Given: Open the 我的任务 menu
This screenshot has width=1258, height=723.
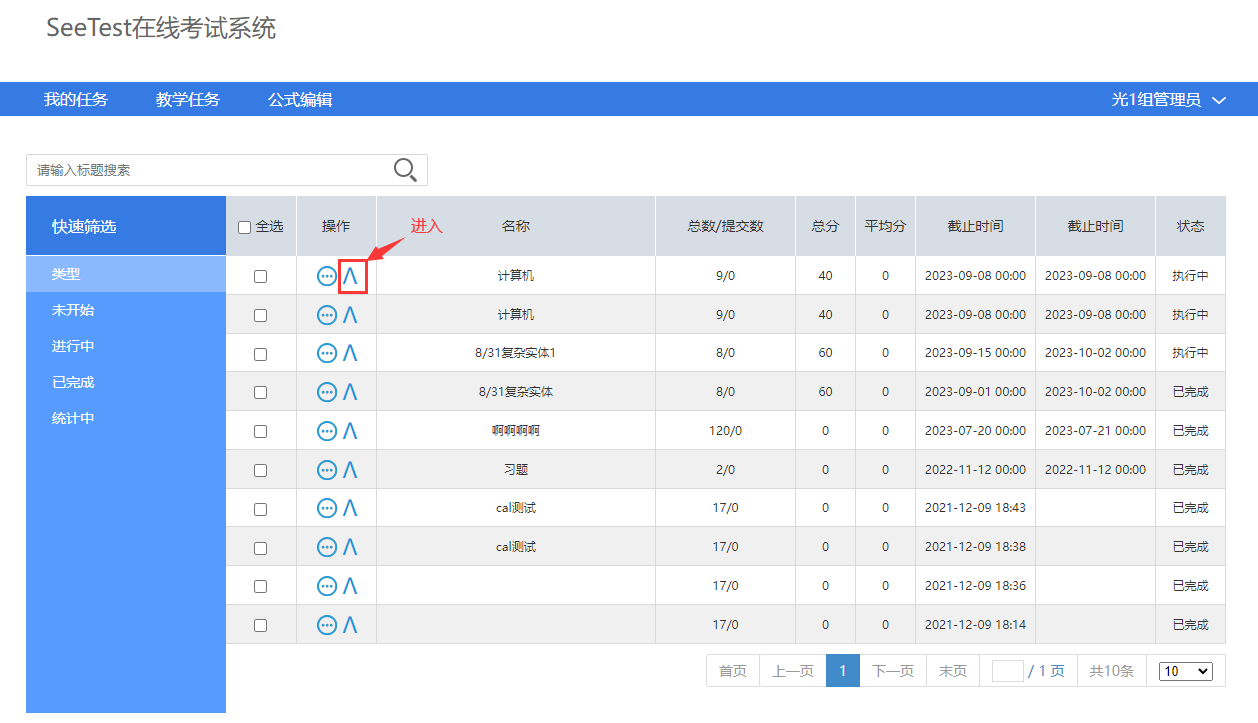Looking at the screenshot, I should click(x=76, y=100).
